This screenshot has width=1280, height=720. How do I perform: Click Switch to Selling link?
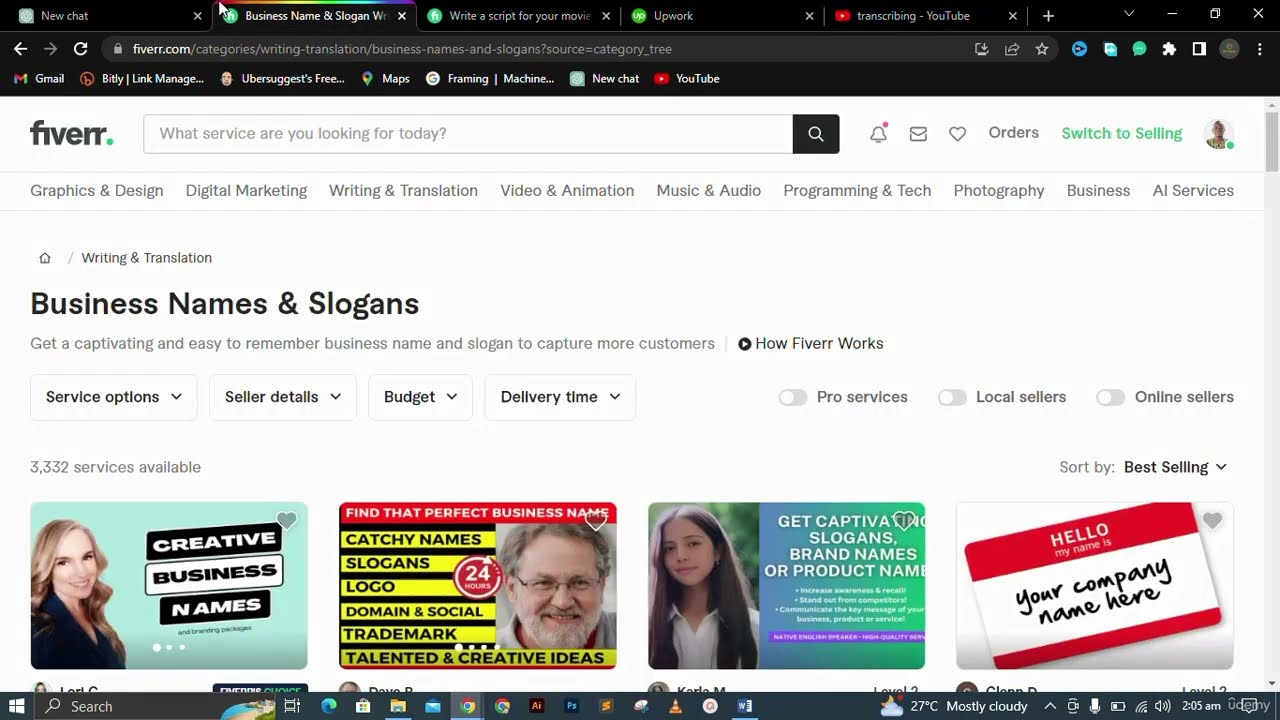1122,134
